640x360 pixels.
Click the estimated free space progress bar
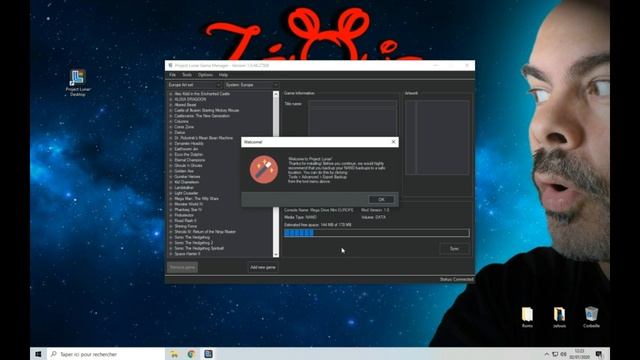click(377, 233)
